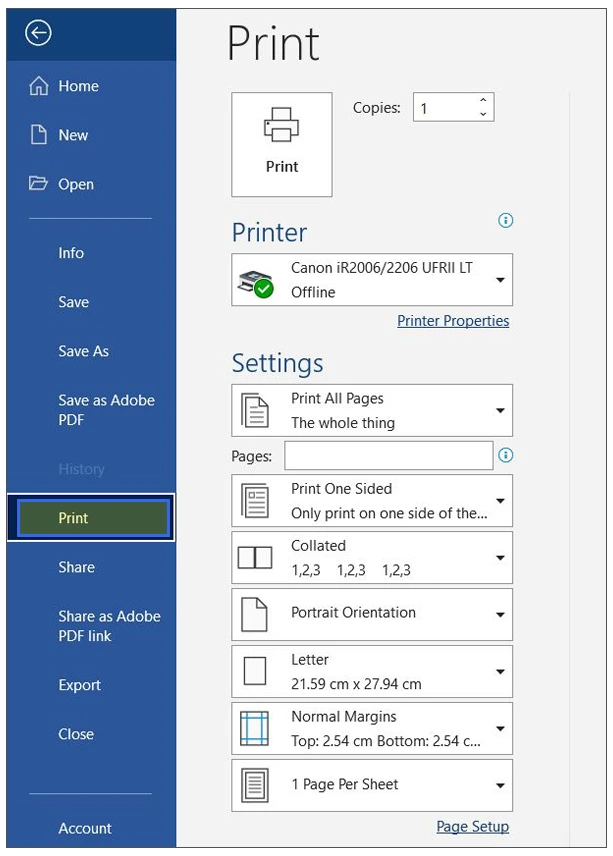613x856 pixels.
Task: Select Home in the sidebar
Action: [78, 86]
